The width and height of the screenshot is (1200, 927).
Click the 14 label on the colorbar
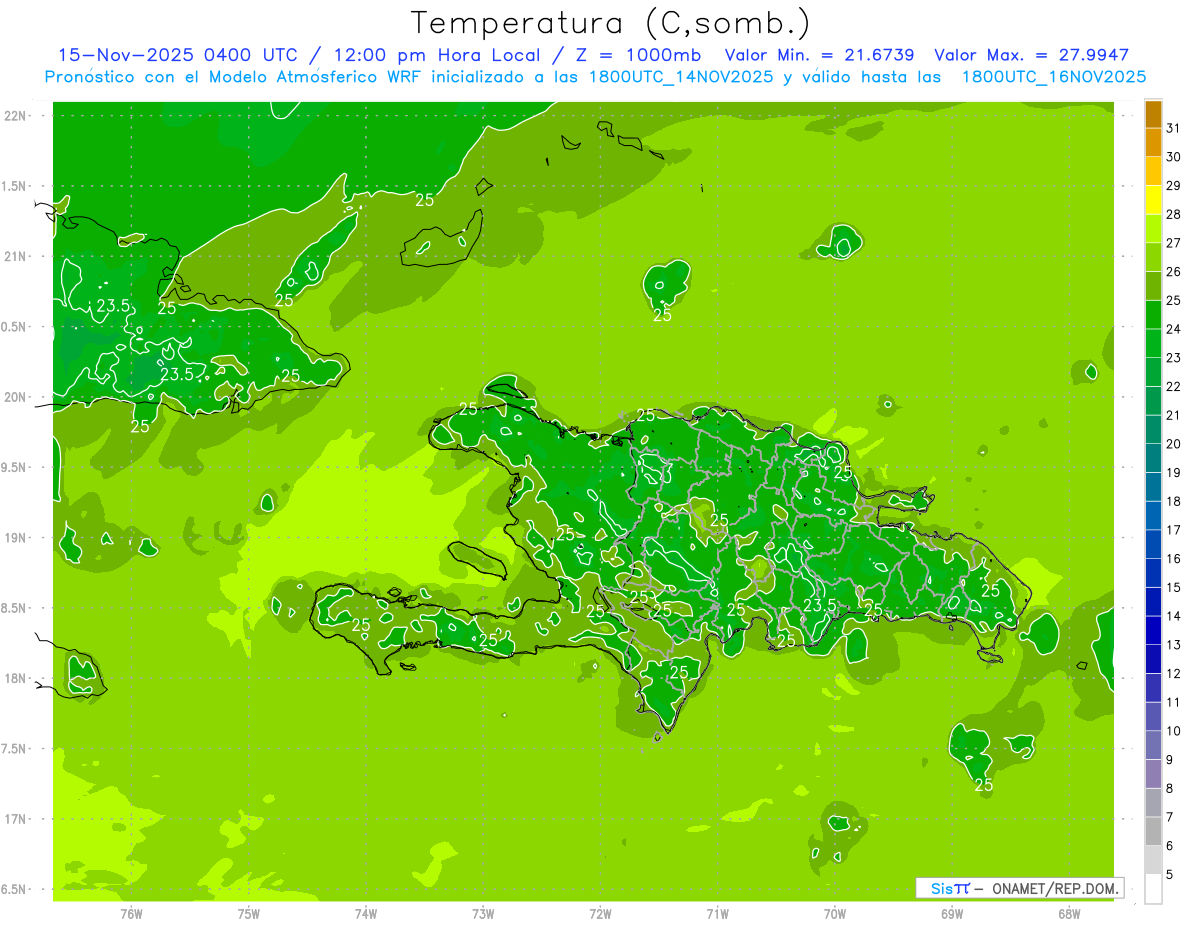point(1174,615)
